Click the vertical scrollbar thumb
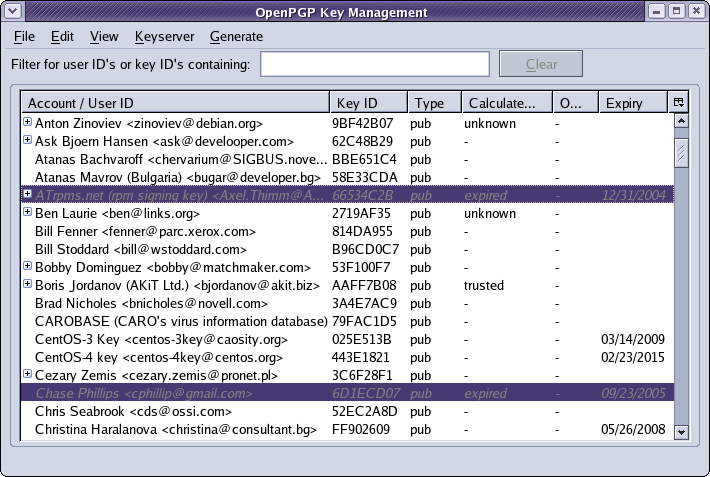Viewport: 710px width, 477px height. click(x=681, y=153)
